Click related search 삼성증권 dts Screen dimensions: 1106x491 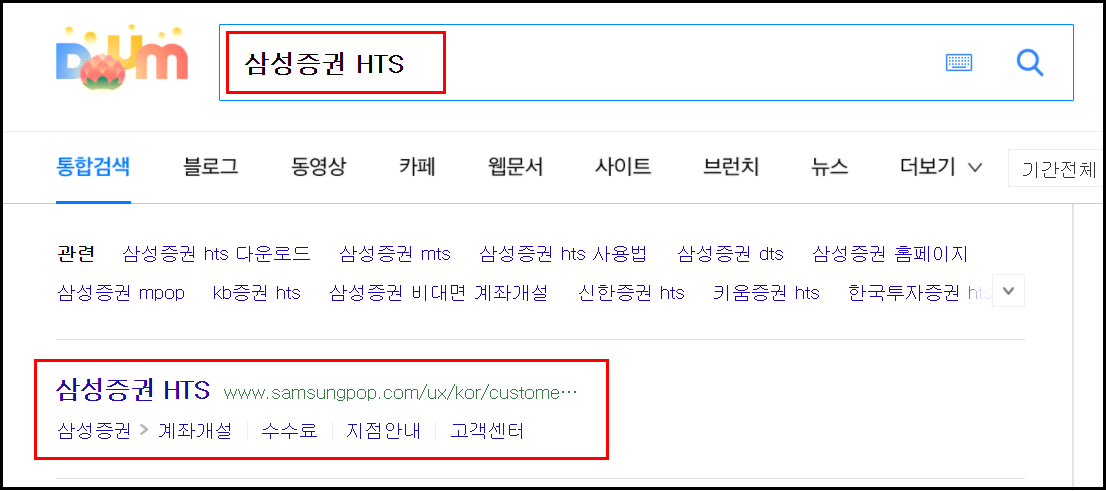tap(730, 254)
